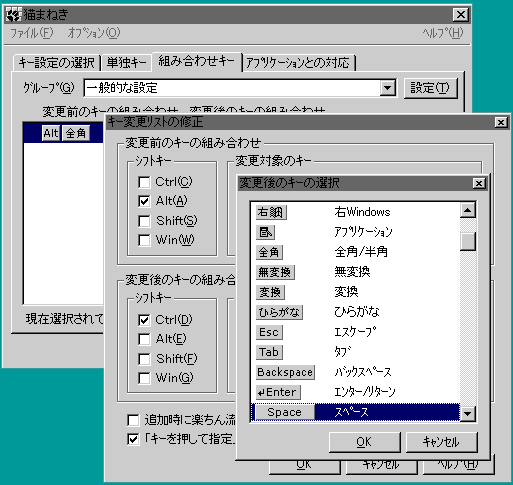This screenshot has width=513, height=485.
Task: Uncheck the Alt(A) checkbox
Action: pos(144,201)
